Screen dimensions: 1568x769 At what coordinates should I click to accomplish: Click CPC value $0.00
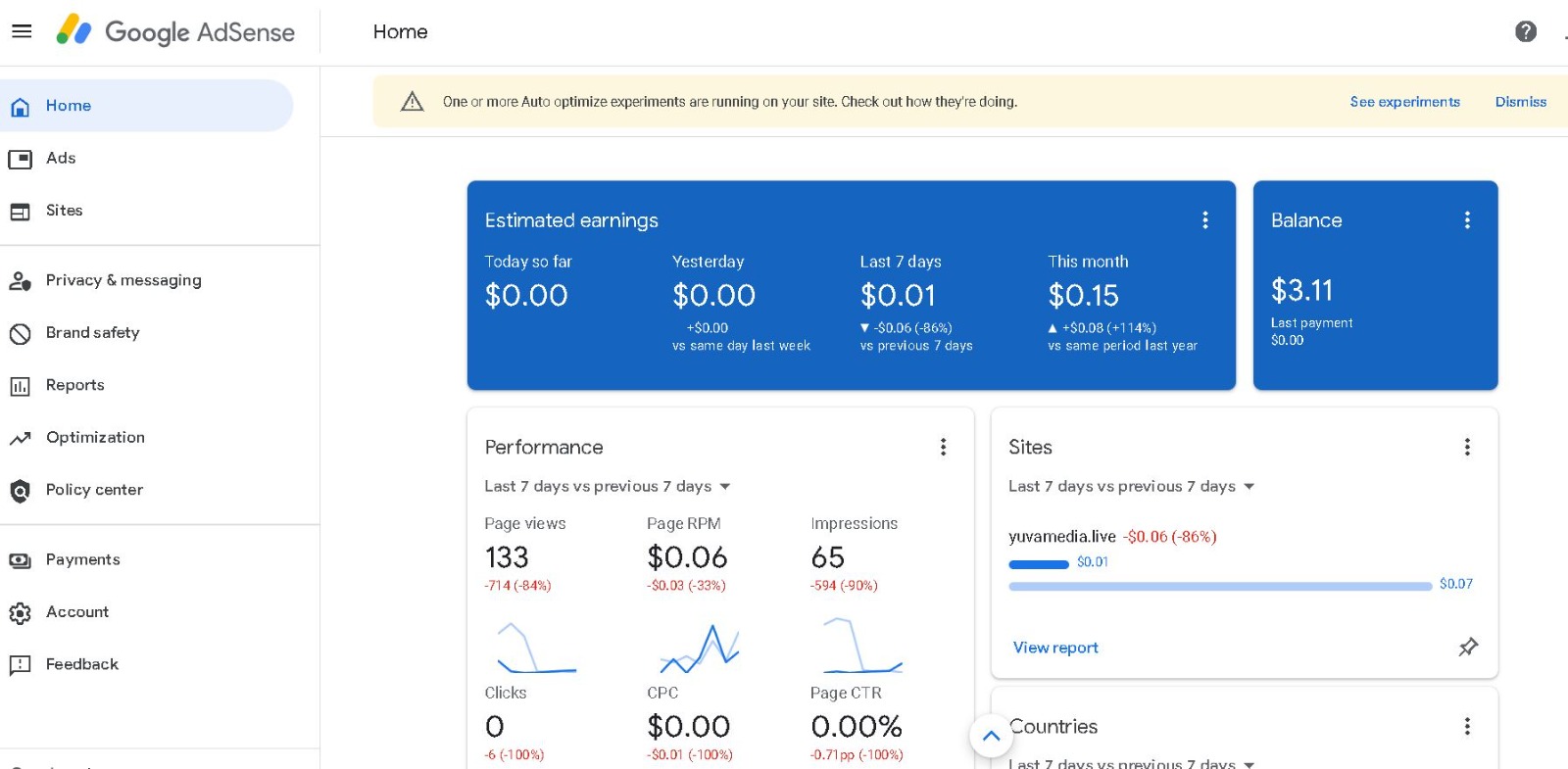point(688,727)
